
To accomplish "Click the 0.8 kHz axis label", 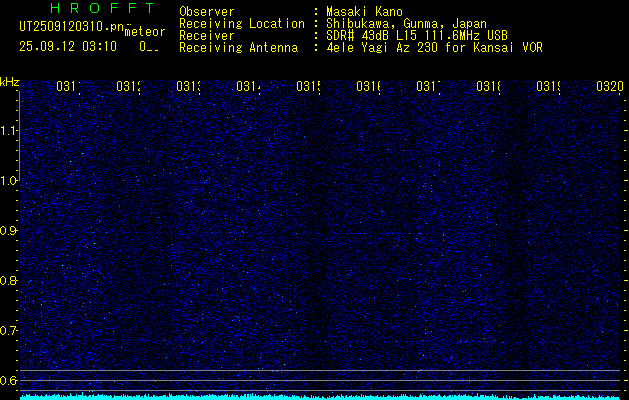I will (8, 280).
